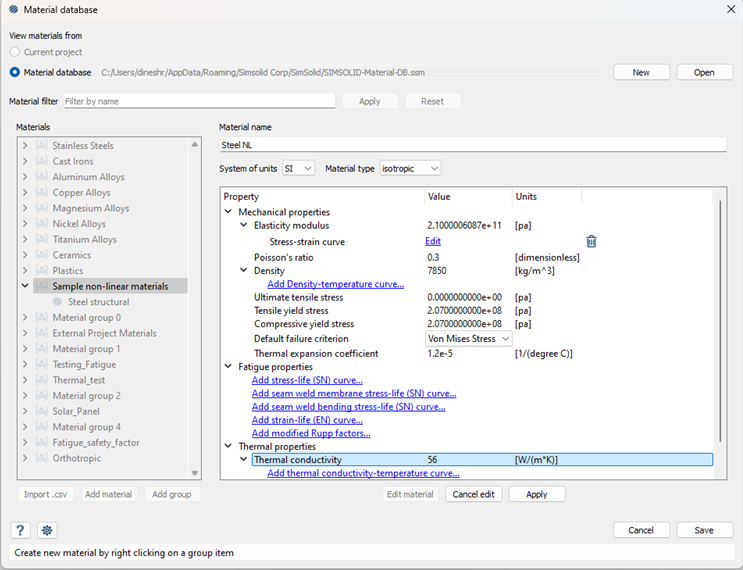The height and width of the screenshot is (570, 743).
Task: Open settings via the gear icon
Action: coord(47,530)
